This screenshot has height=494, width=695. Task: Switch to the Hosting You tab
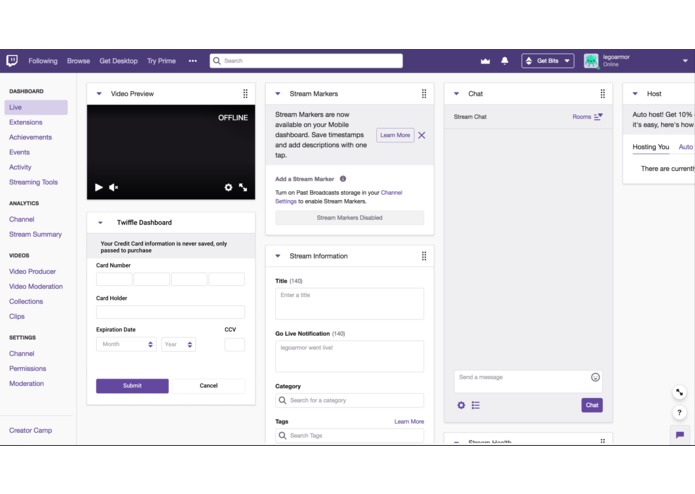[651, 147]
